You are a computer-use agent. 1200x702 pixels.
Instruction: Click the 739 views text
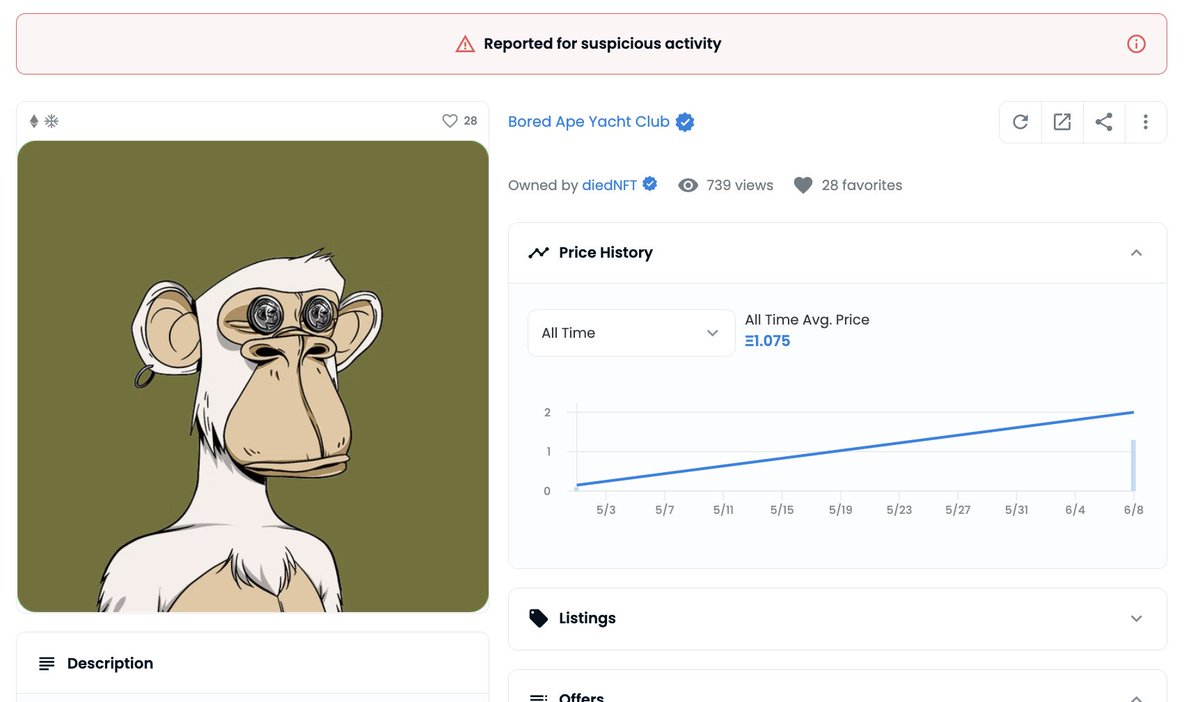740,185
